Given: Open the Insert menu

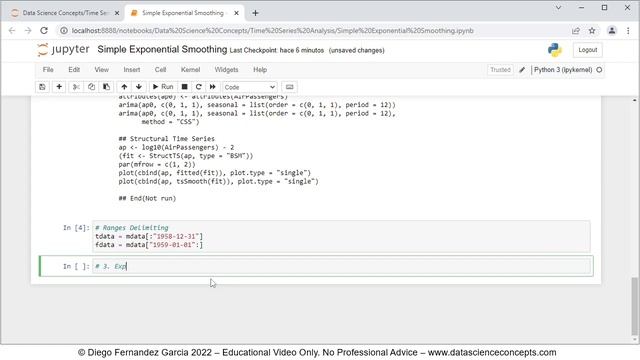Looking at the screenshot, I should tap(131, 70).
